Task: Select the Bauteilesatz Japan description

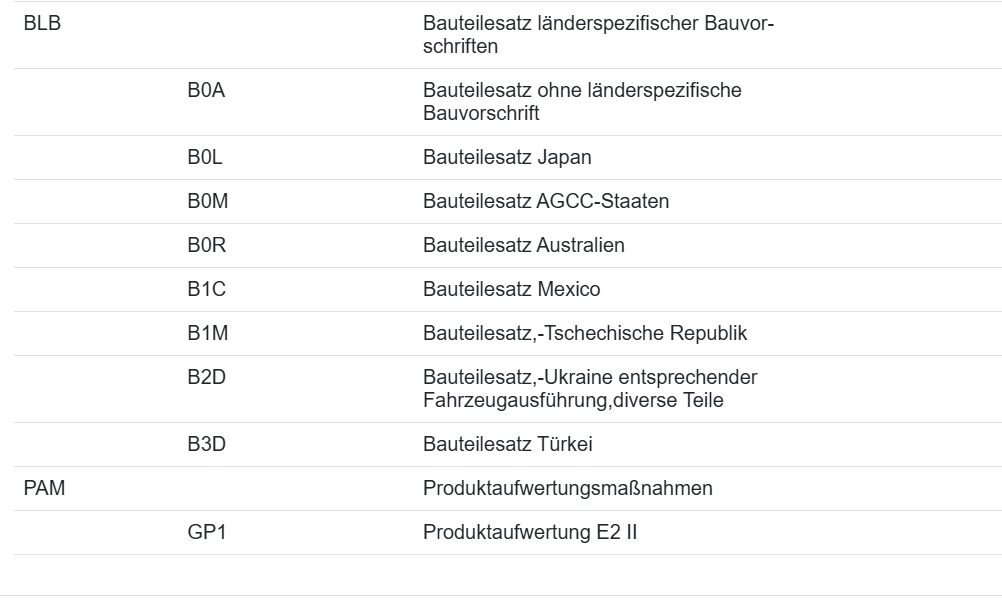Action: click(507, 158)
